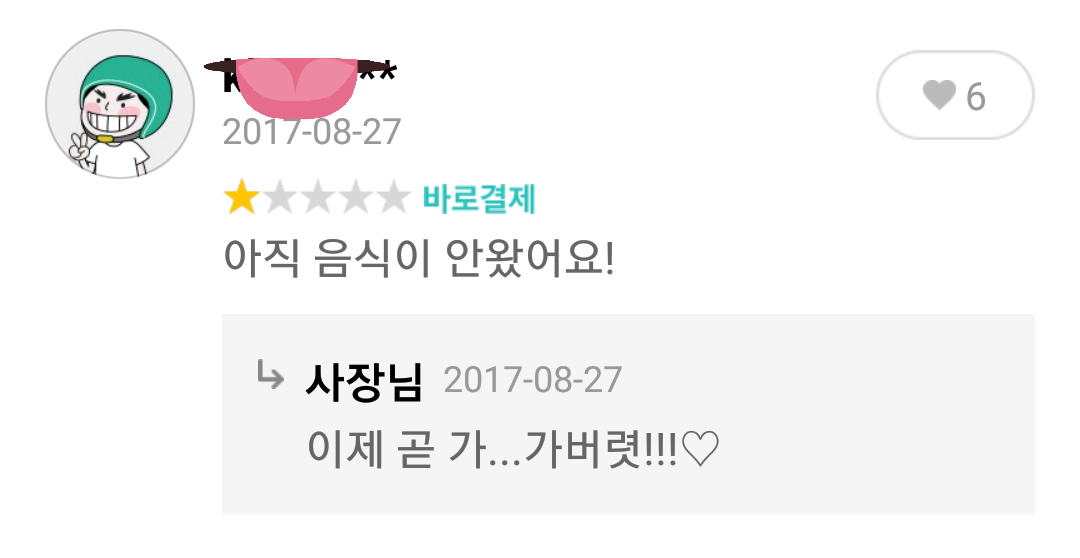
Task: Select the second gray rating star
Action: click(280, 198)
